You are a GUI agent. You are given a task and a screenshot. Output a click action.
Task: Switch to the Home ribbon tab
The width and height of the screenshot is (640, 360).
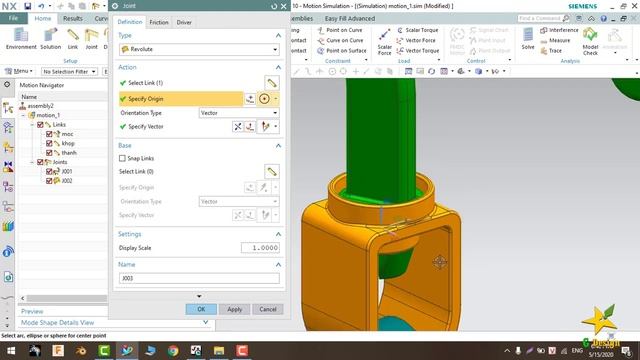point(42,18)
